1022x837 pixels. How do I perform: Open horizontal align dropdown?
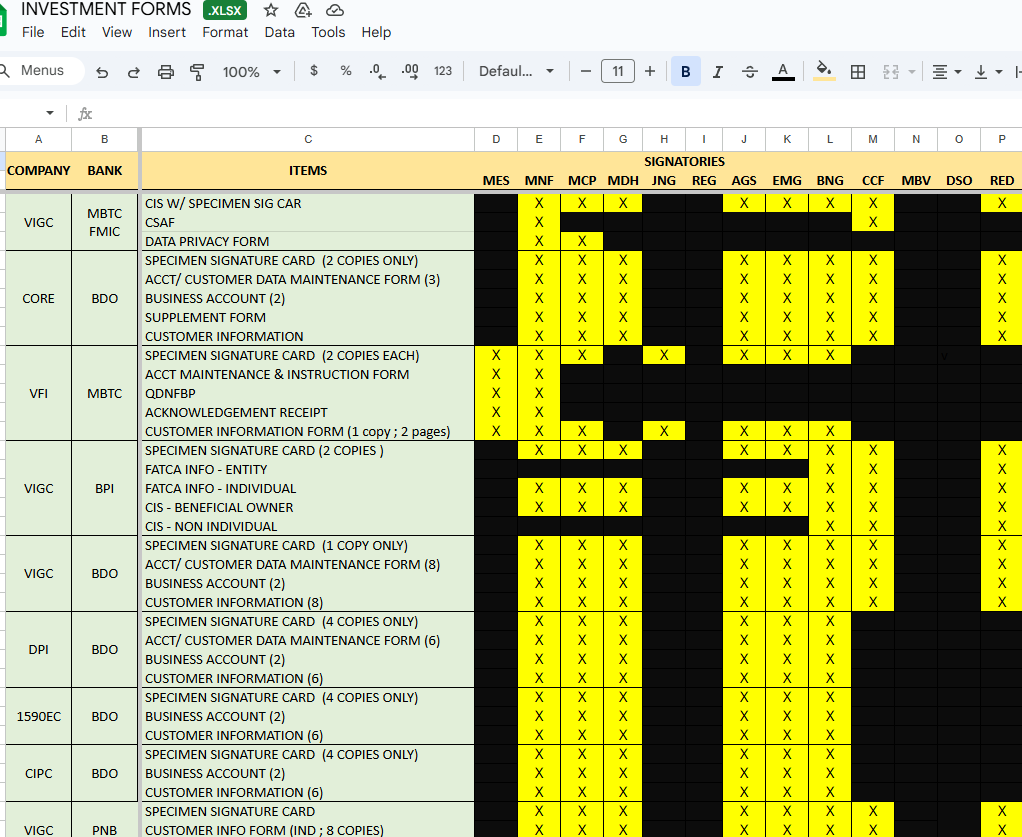click(946, 72)
